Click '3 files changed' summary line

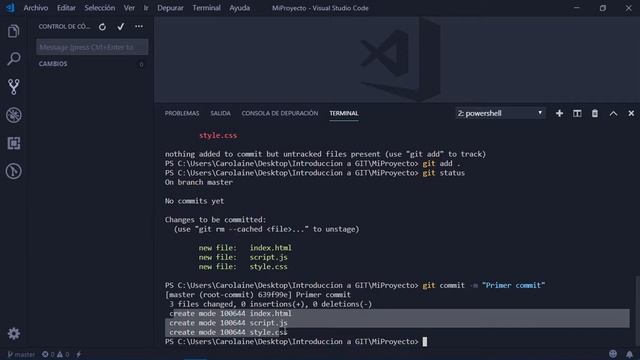click(x=270, y=304)
